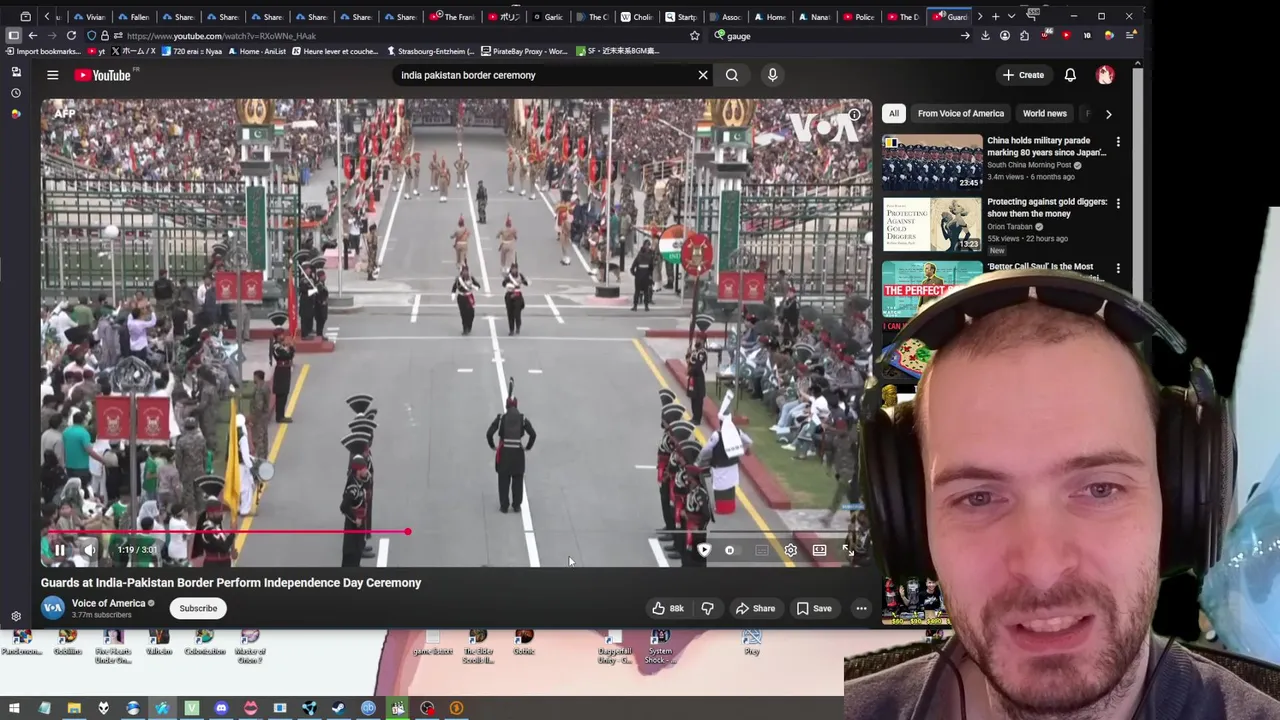Open File Explorer from taskbar
Viewport: 1280px width, 720px height.
click(74, 708)
